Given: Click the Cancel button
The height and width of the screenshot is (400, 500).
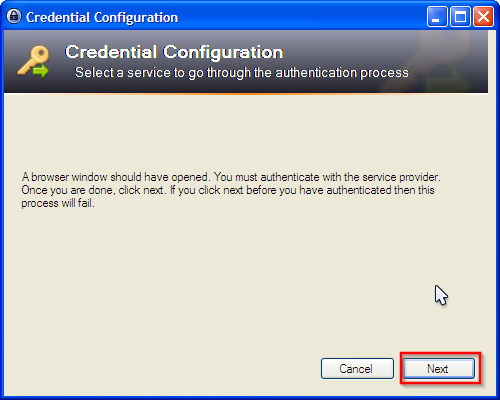Looking at the screenshot, I should [x=357, y=368].
